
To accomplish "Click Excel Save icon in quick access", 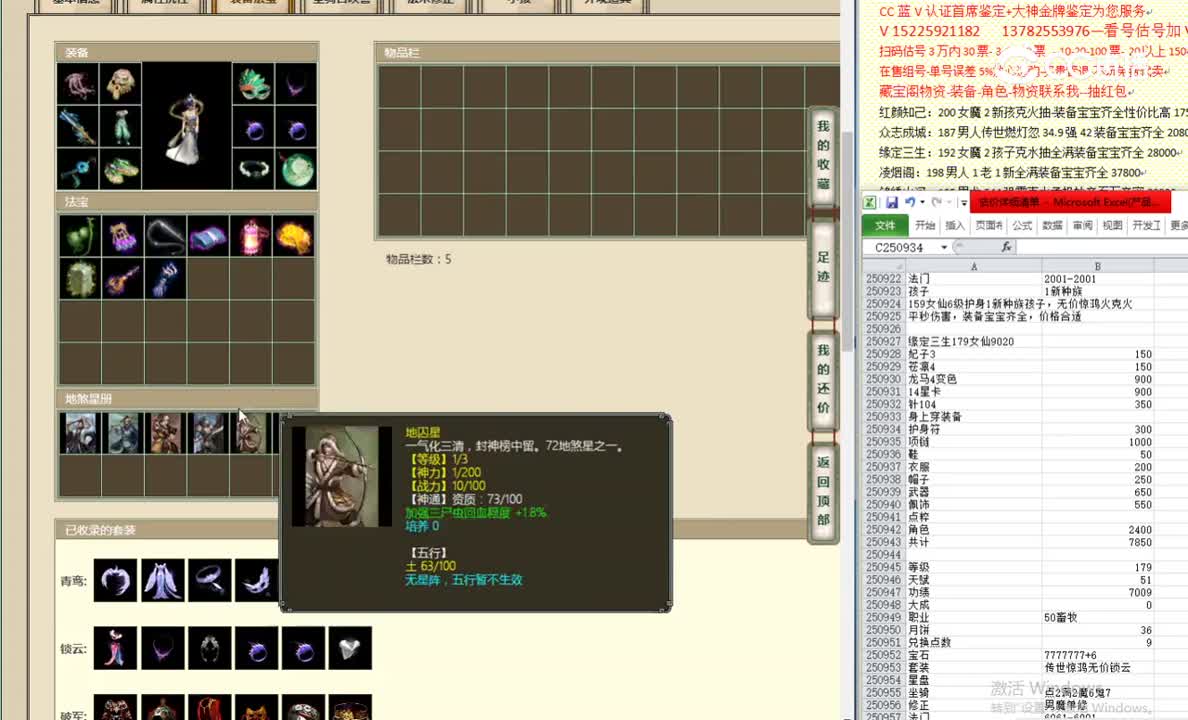I will (x=892, y=202).
